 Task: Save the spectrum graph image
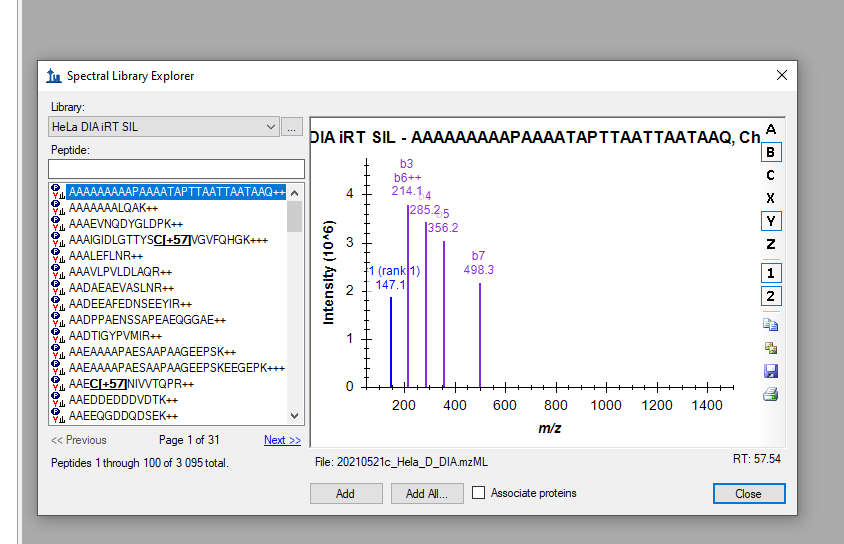tap(771, 371)
